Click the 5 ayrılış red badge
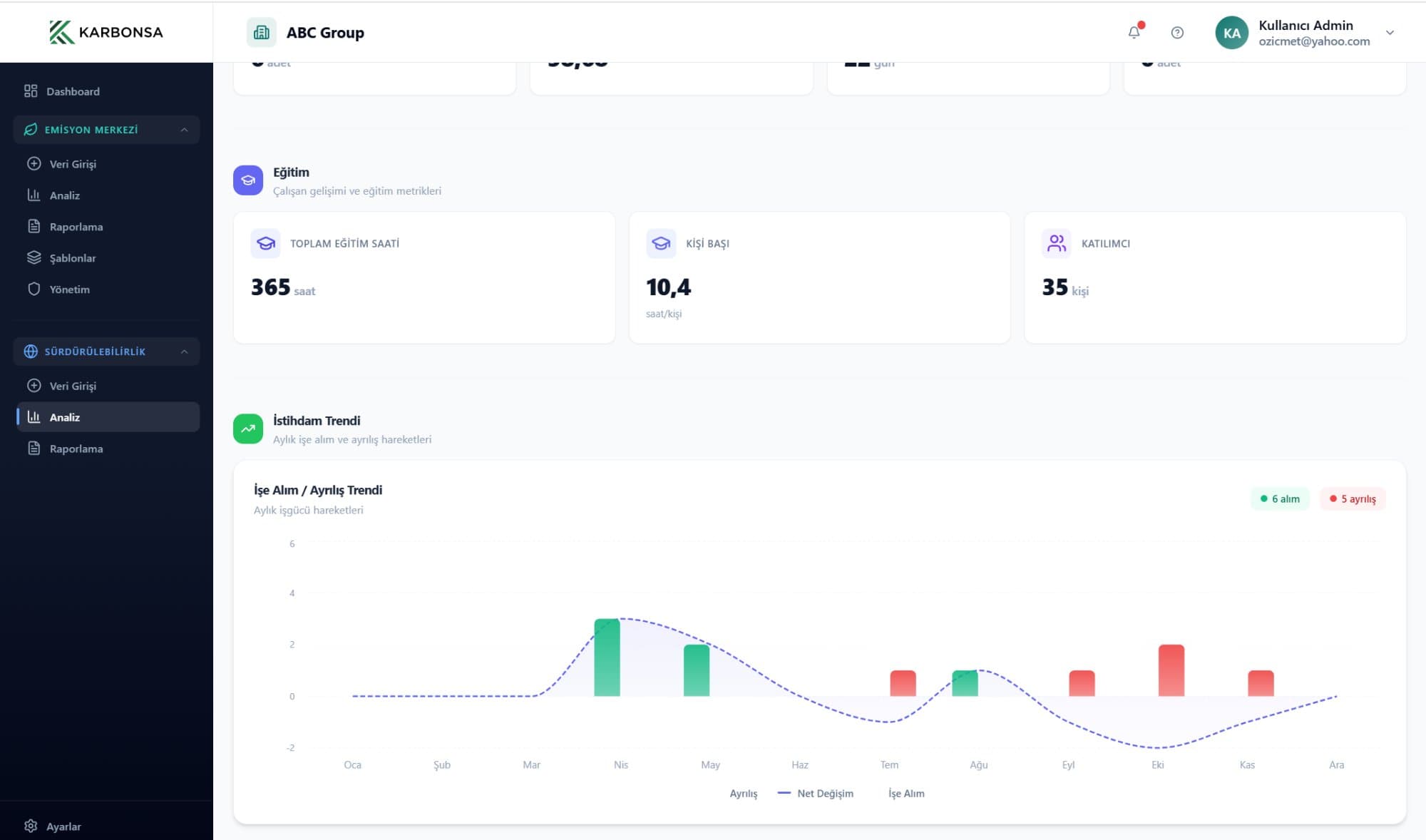The height and width of the screenshot is (840, 1426). coord(1353,498)
